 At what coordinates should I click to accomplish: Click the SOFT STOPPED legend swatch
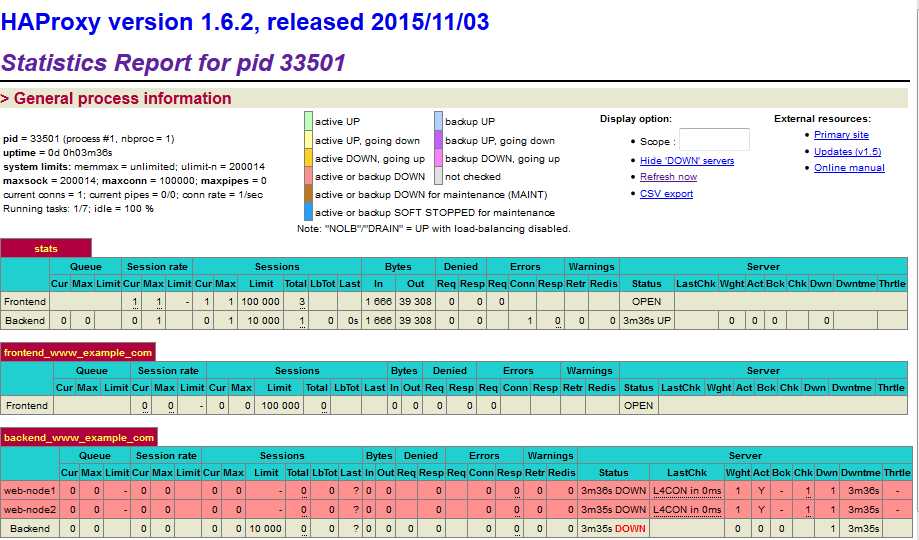[308, 212]
